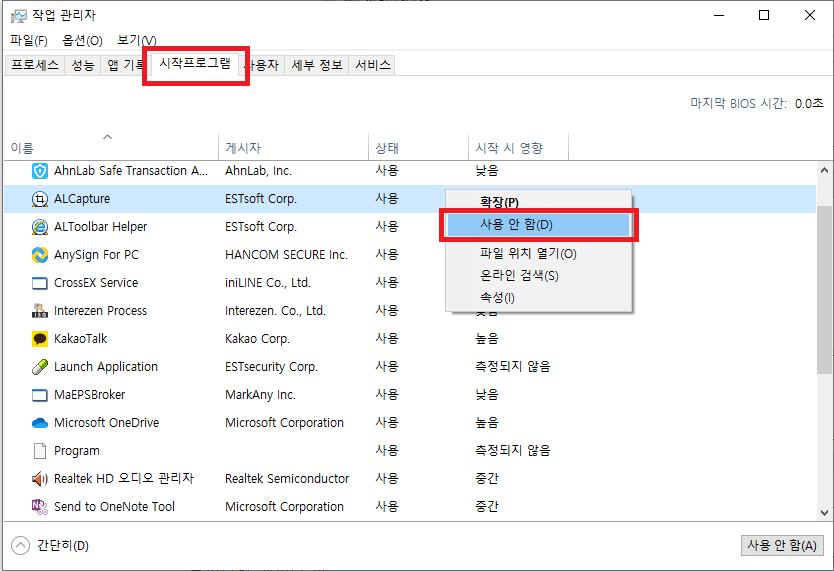Switch to the 서비스 tab

tap(372, 65)
